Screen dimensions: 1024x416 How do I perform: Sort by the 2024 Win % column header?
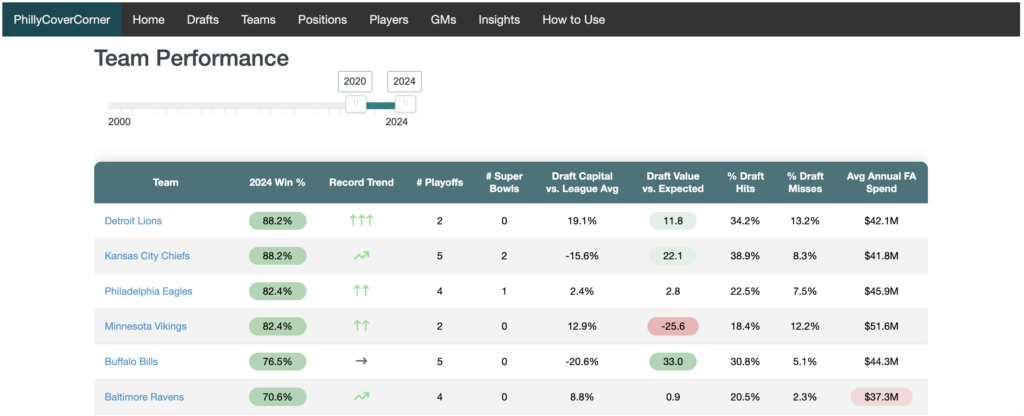pyautogui.click(x=277, y=183)
